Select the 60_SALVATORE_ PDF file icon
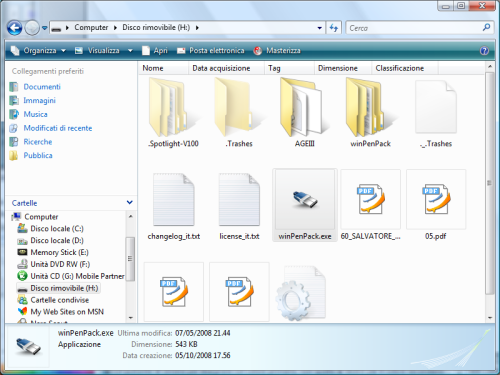This screenshot has width=500, height=375. 370,199
